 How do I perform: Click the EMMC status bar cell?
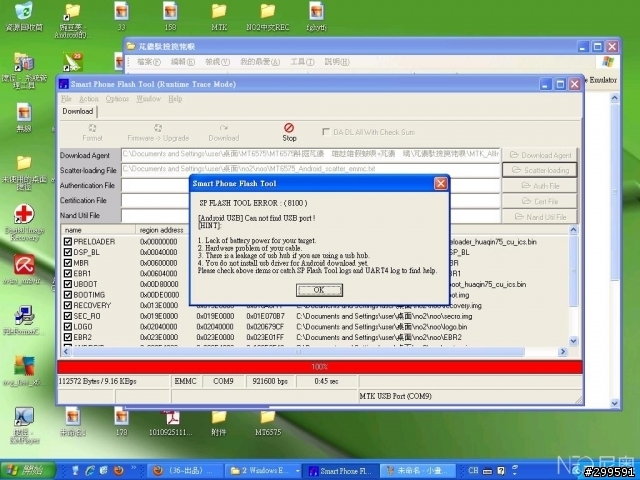click(185, 381)
